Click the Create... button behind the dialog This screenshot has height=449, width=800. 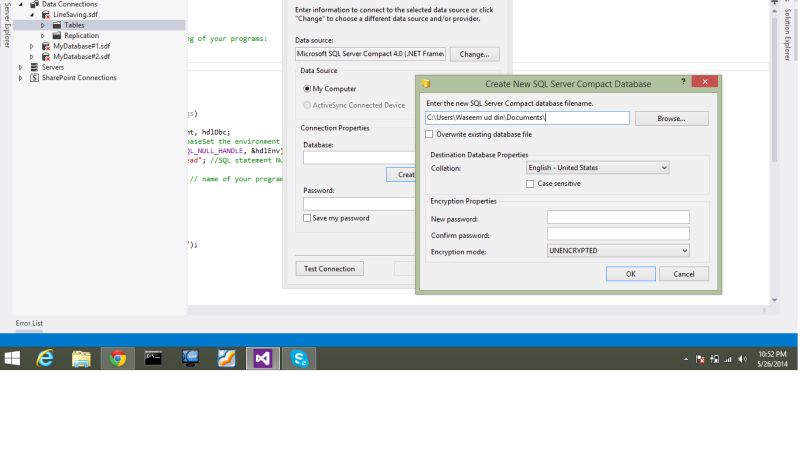pos(401,174)
